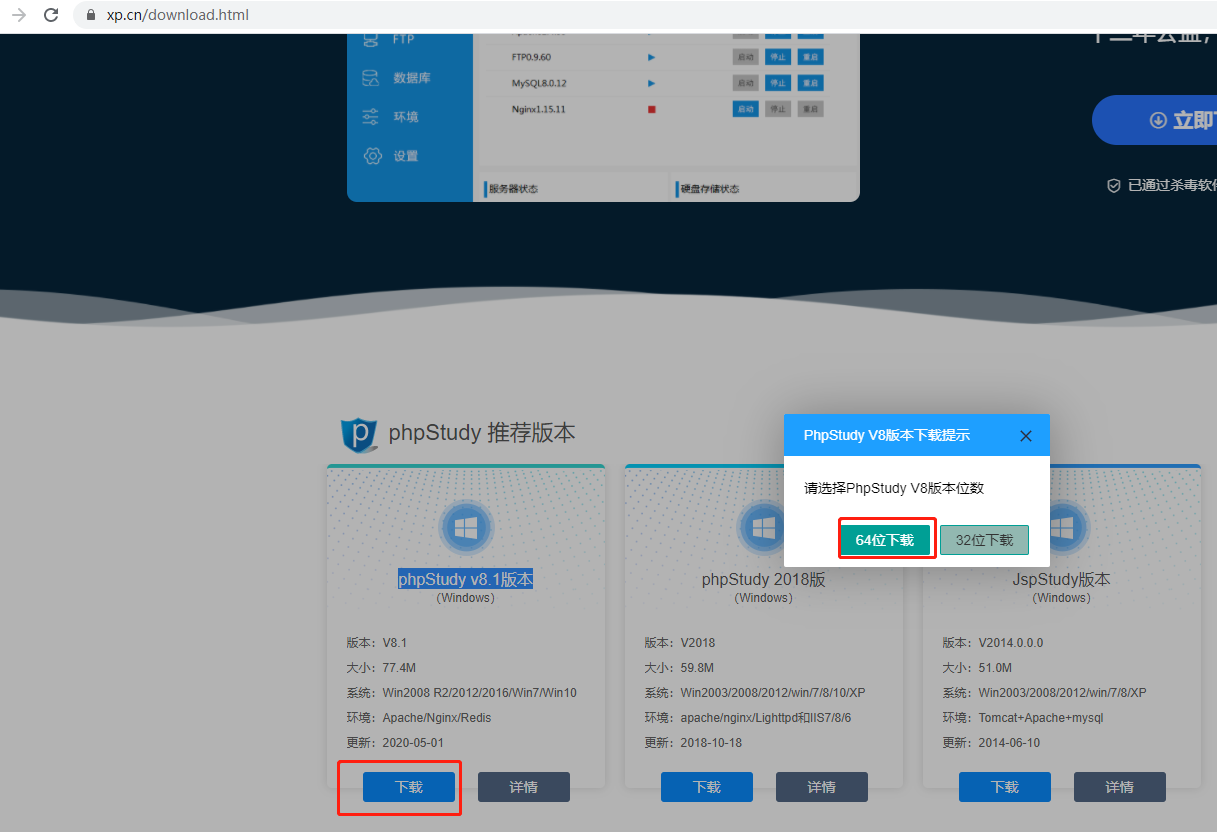Download JspStudy版本 with 下载 button

tap(1005, 787)
